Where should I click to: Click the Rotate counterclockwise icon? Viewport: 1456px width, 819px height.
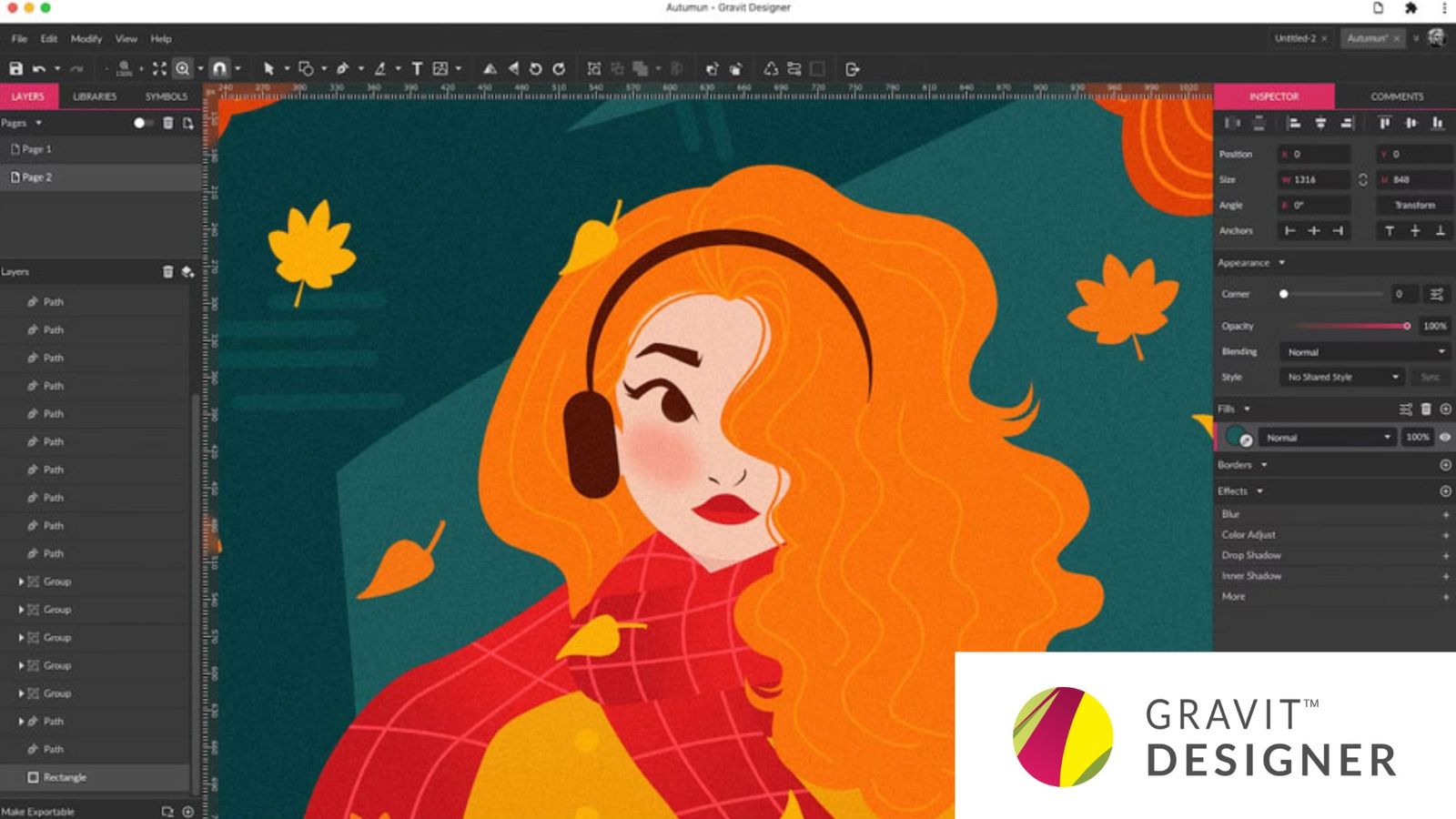[x=535, y=66]
